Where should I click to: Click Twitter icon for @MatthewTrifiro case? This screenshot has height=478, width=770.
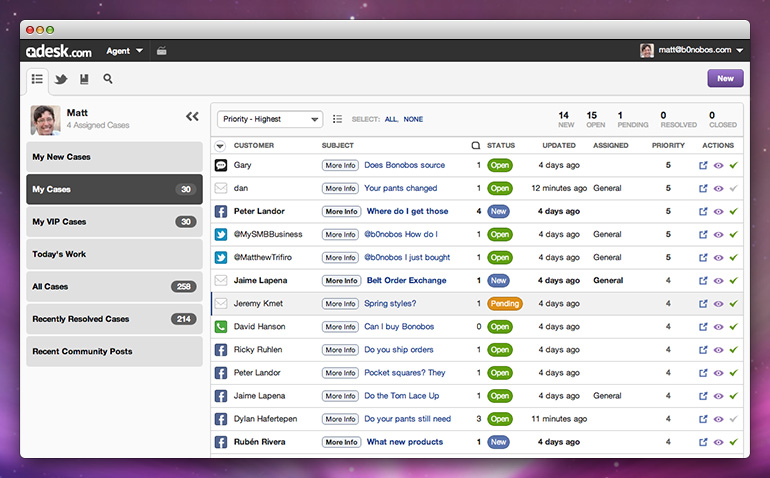pyautogui.click(x=221, y=257)
